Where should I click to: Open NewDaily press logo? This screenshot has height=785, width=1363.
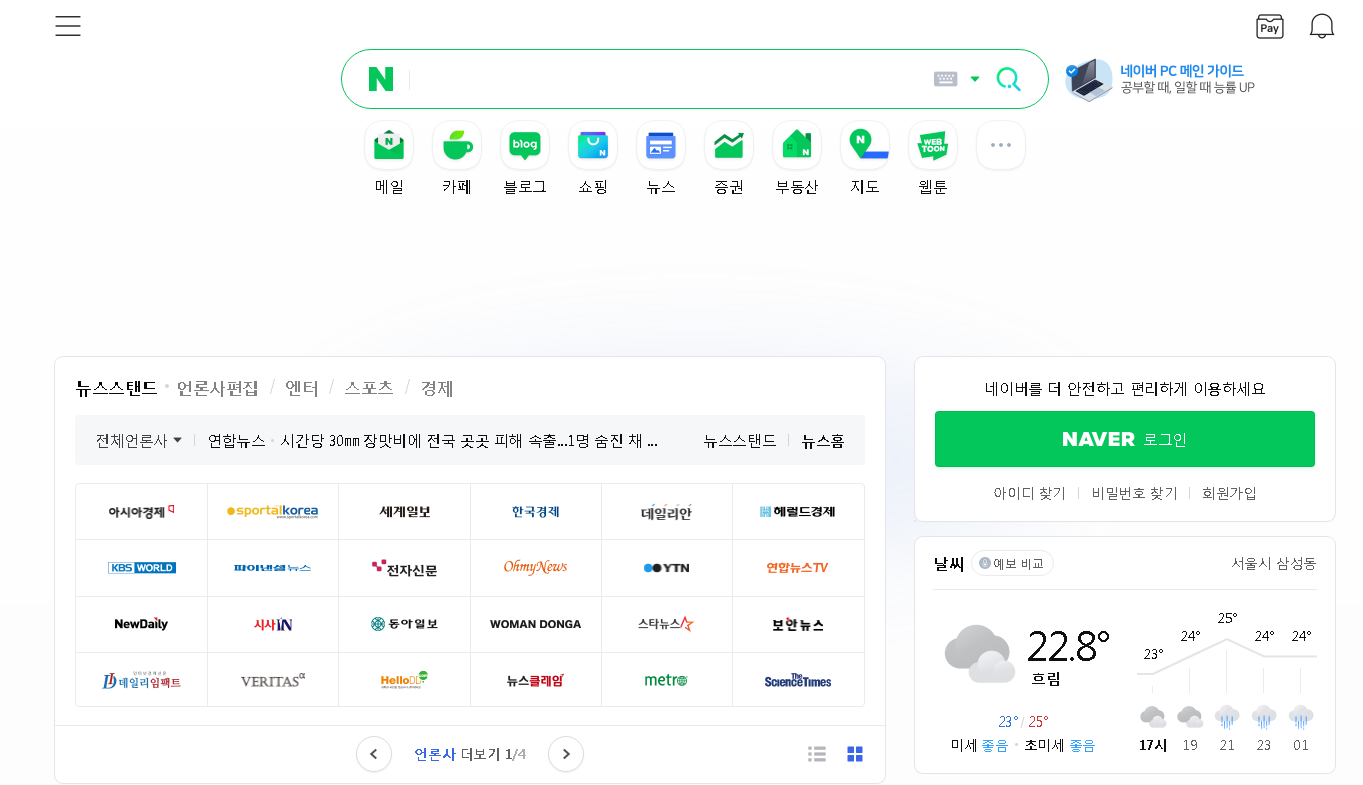pos(141,623)
